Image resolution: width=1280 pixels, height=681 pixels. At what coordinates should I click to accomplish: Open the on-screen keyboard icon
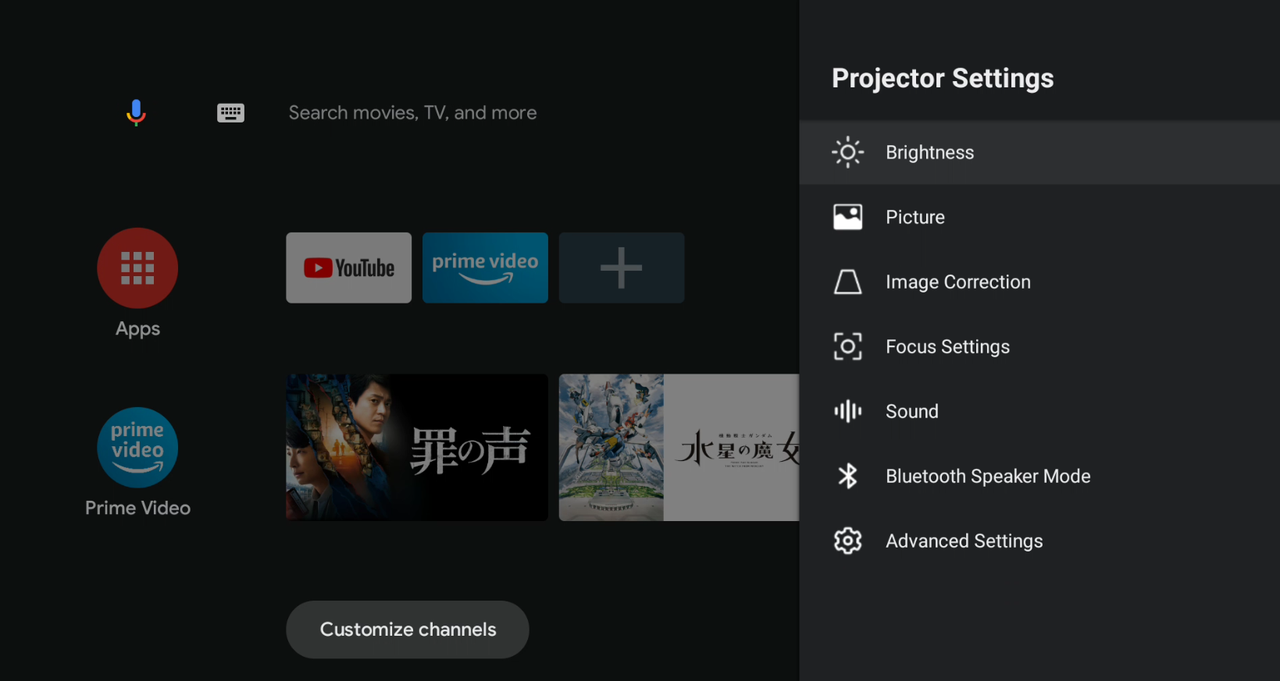231,113
